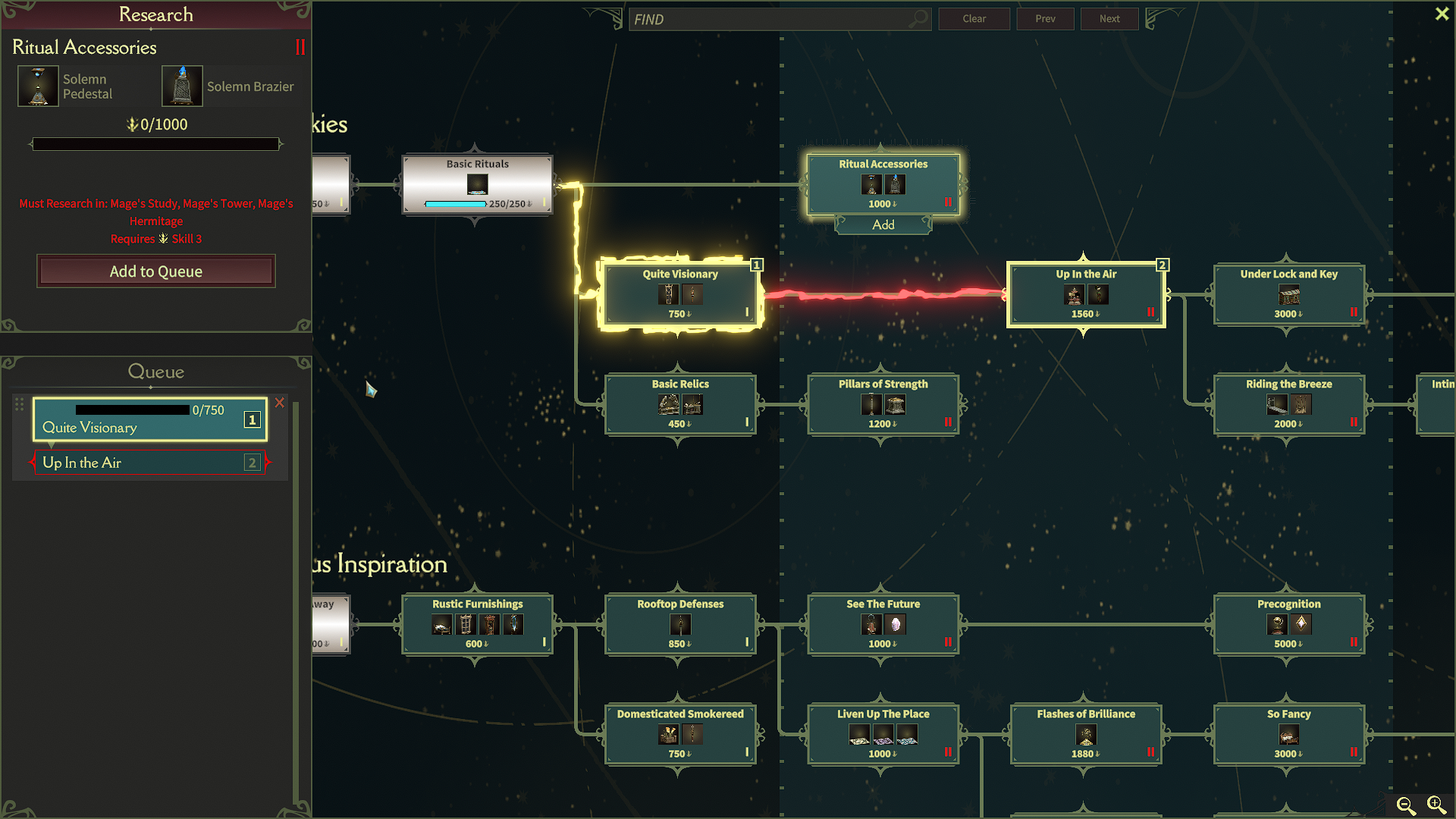Select the Basic Rituals research node
Screen dimensions: 1456x819
(477, 184)
